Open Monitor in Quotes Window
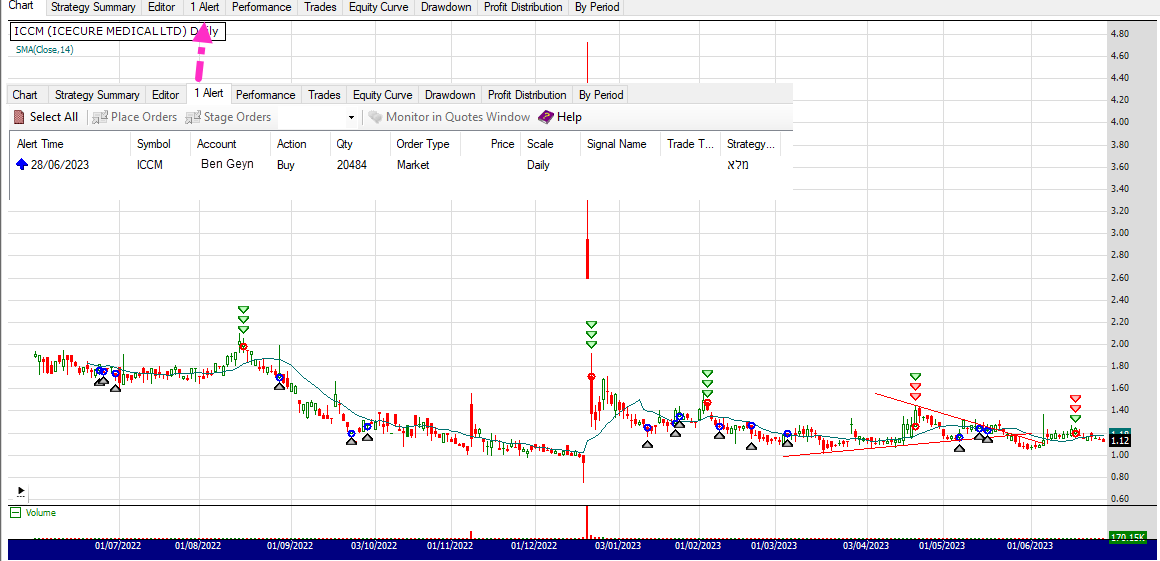 (x=448, y=117)
